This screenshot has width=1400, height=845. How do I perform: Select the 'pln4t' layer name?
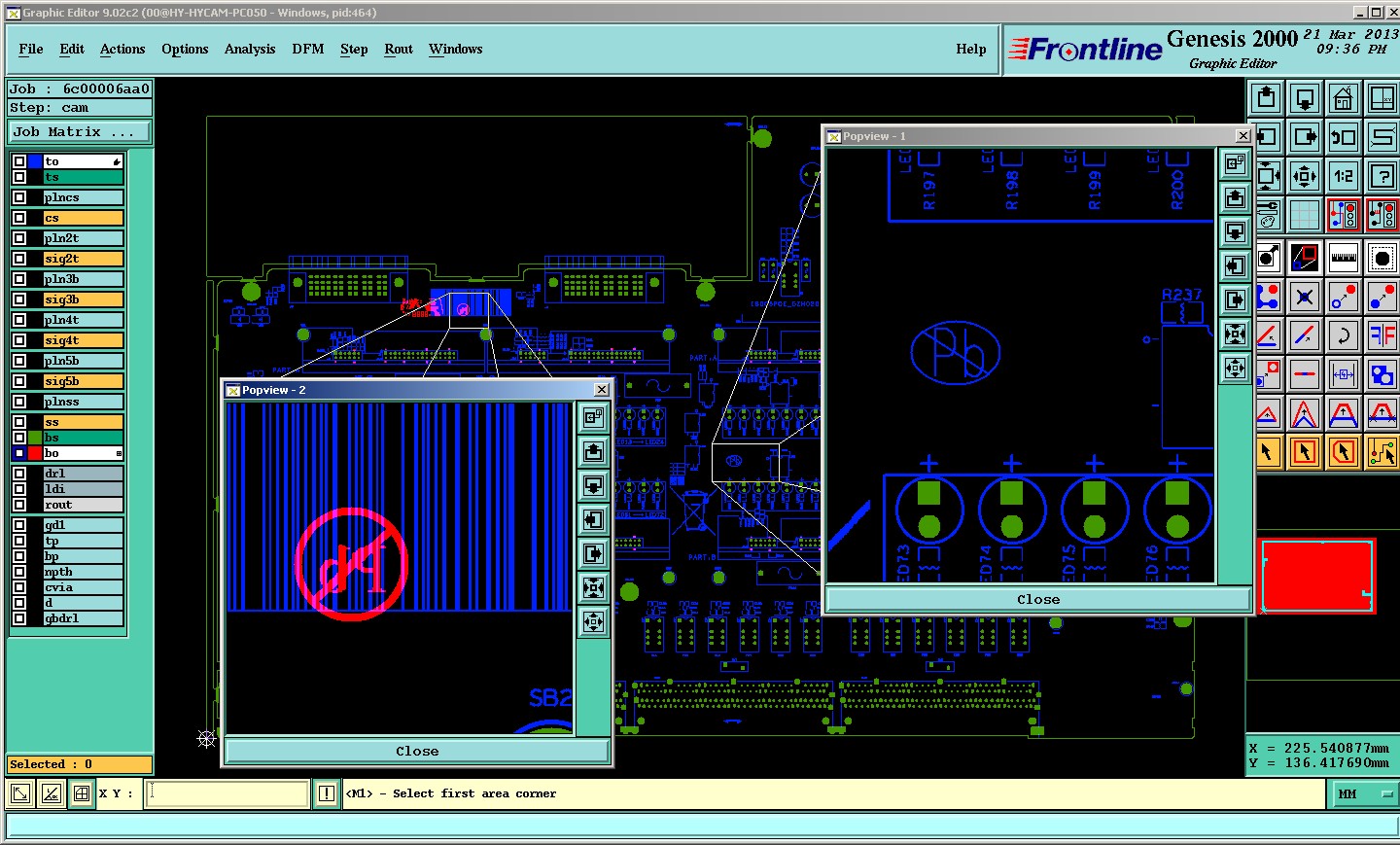point(84,320)
